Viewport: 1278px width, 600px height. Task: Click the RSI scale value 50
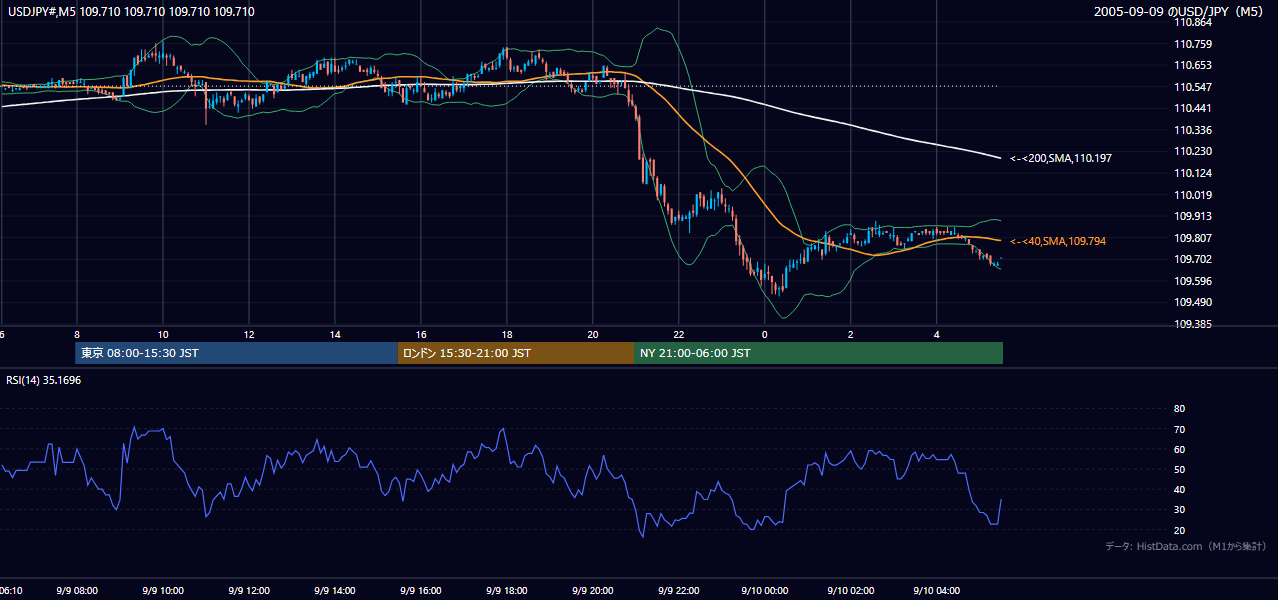1179,469
